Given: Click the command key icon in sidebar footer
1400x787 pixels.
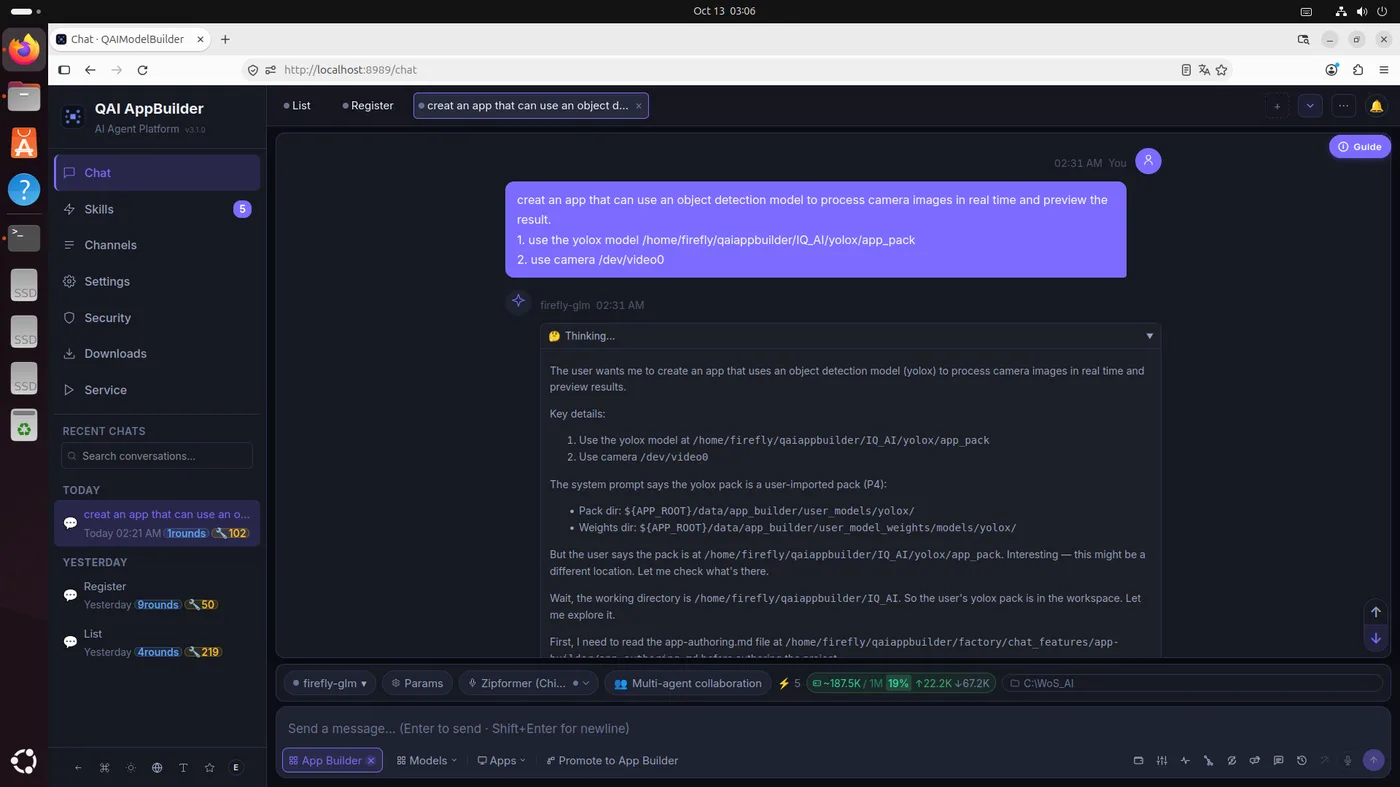Looking at the screenshot, I should pyautogui.click(x=105, y=768).
